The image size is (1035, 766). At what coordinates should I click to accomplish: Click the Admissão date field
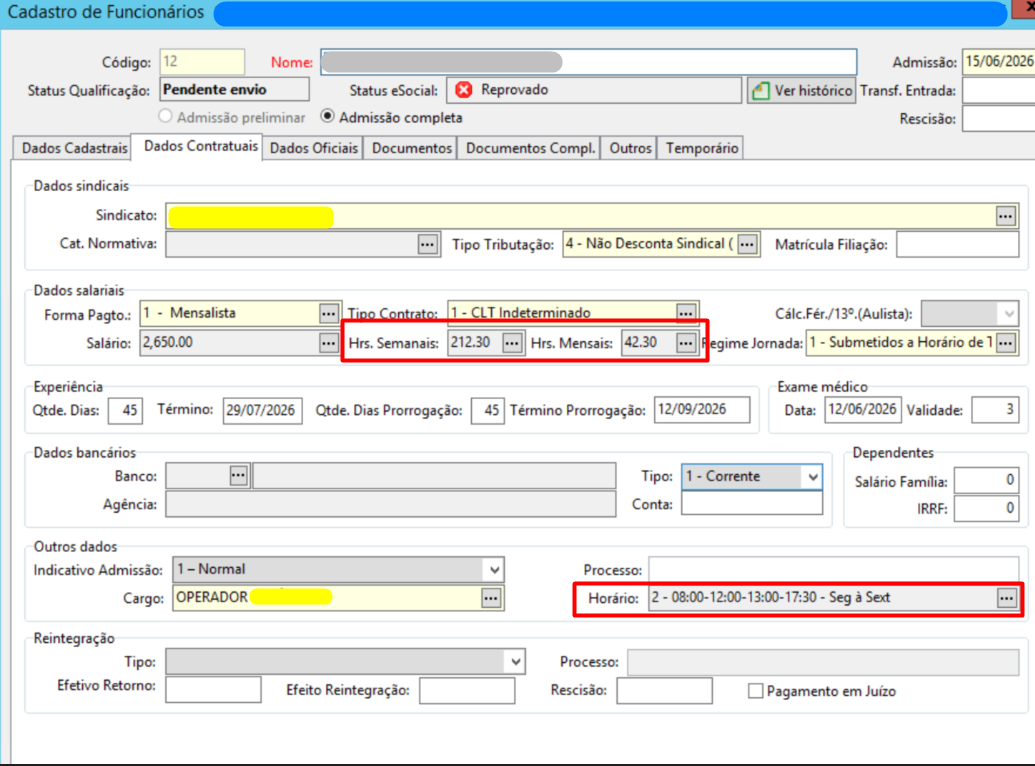tap(999, 61)
